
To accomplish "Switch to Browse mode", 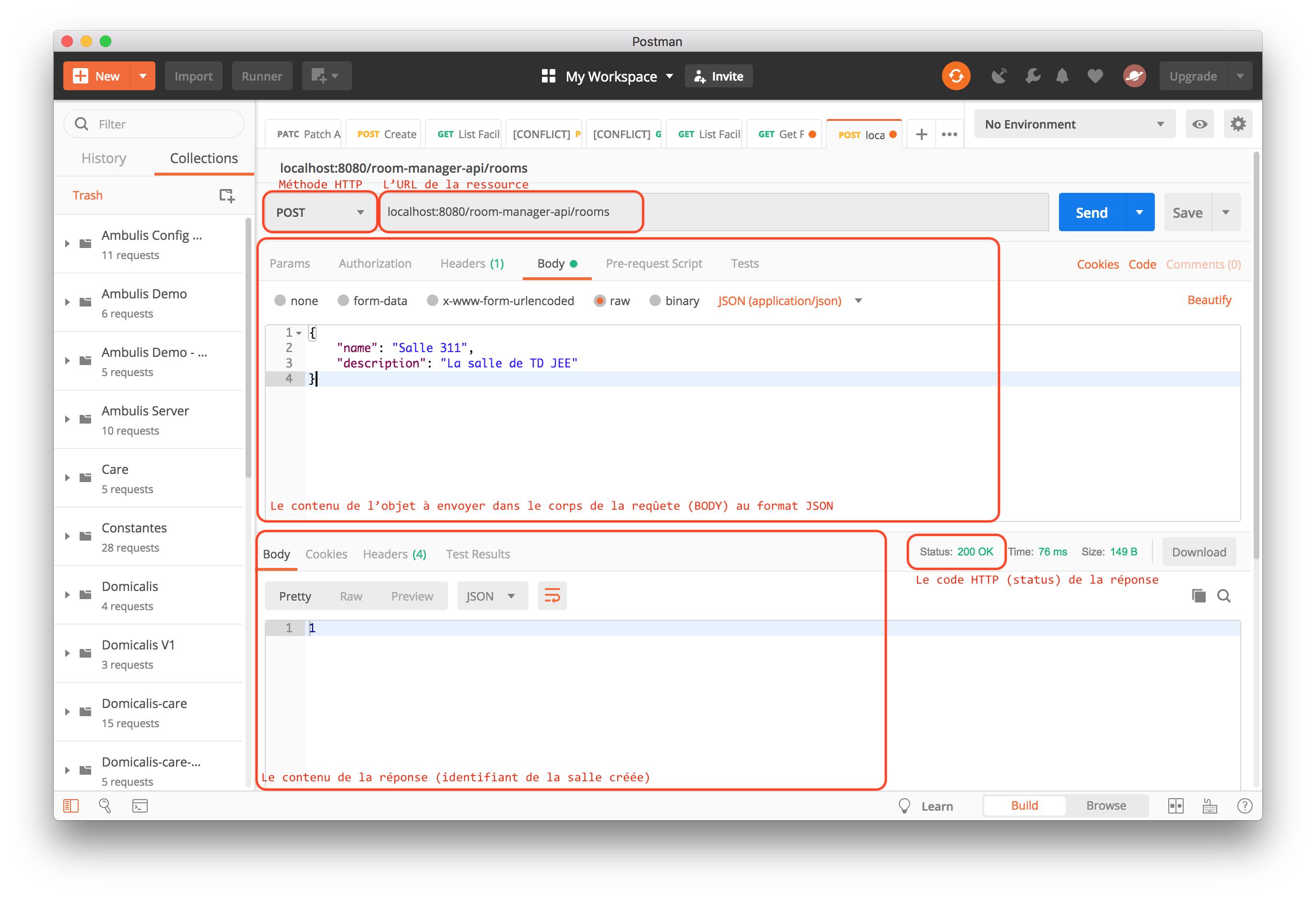I will (x=1106, y=805).
